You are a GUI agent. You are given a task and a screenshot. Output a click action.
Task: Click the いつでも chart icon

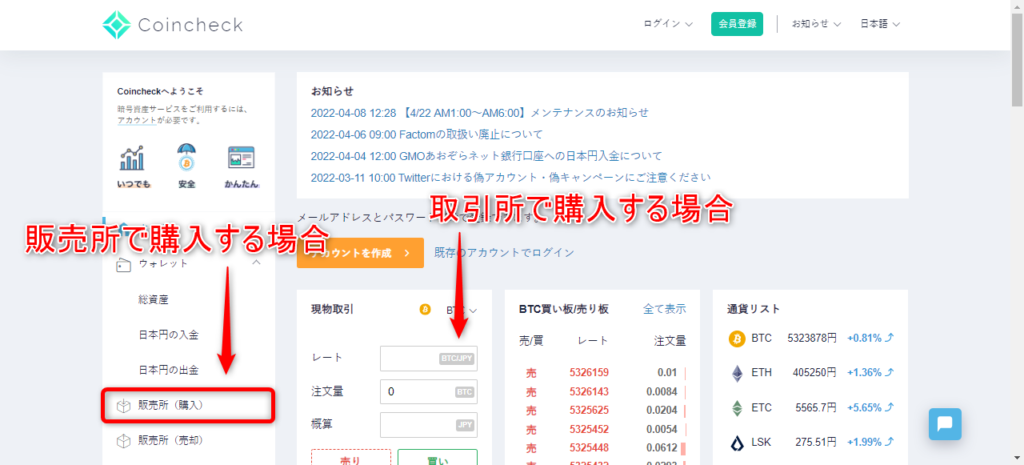pos(133,158)
